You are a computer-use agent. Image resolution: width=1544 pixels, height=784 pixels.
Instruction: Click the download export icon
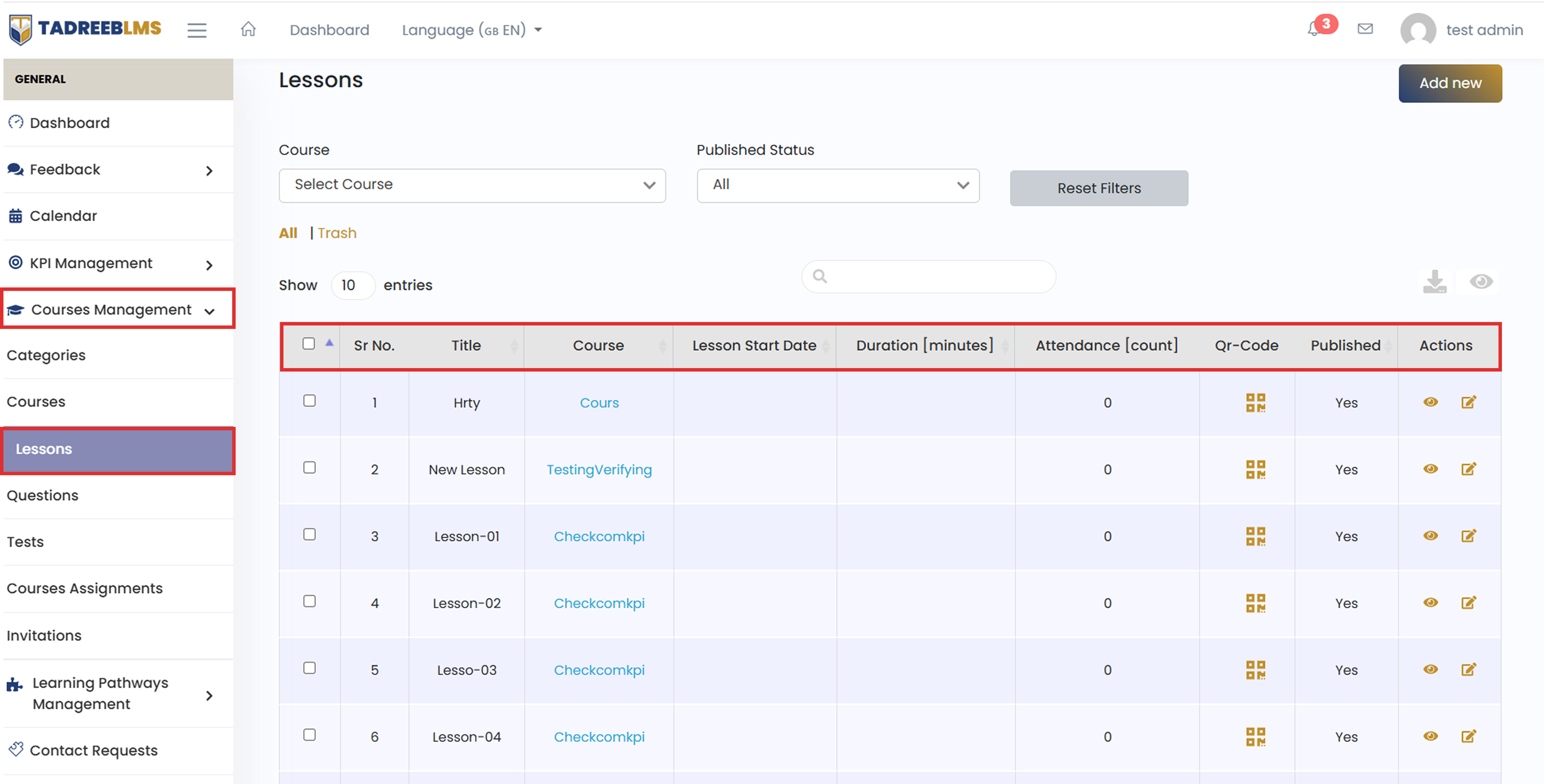pos(1434,282)
